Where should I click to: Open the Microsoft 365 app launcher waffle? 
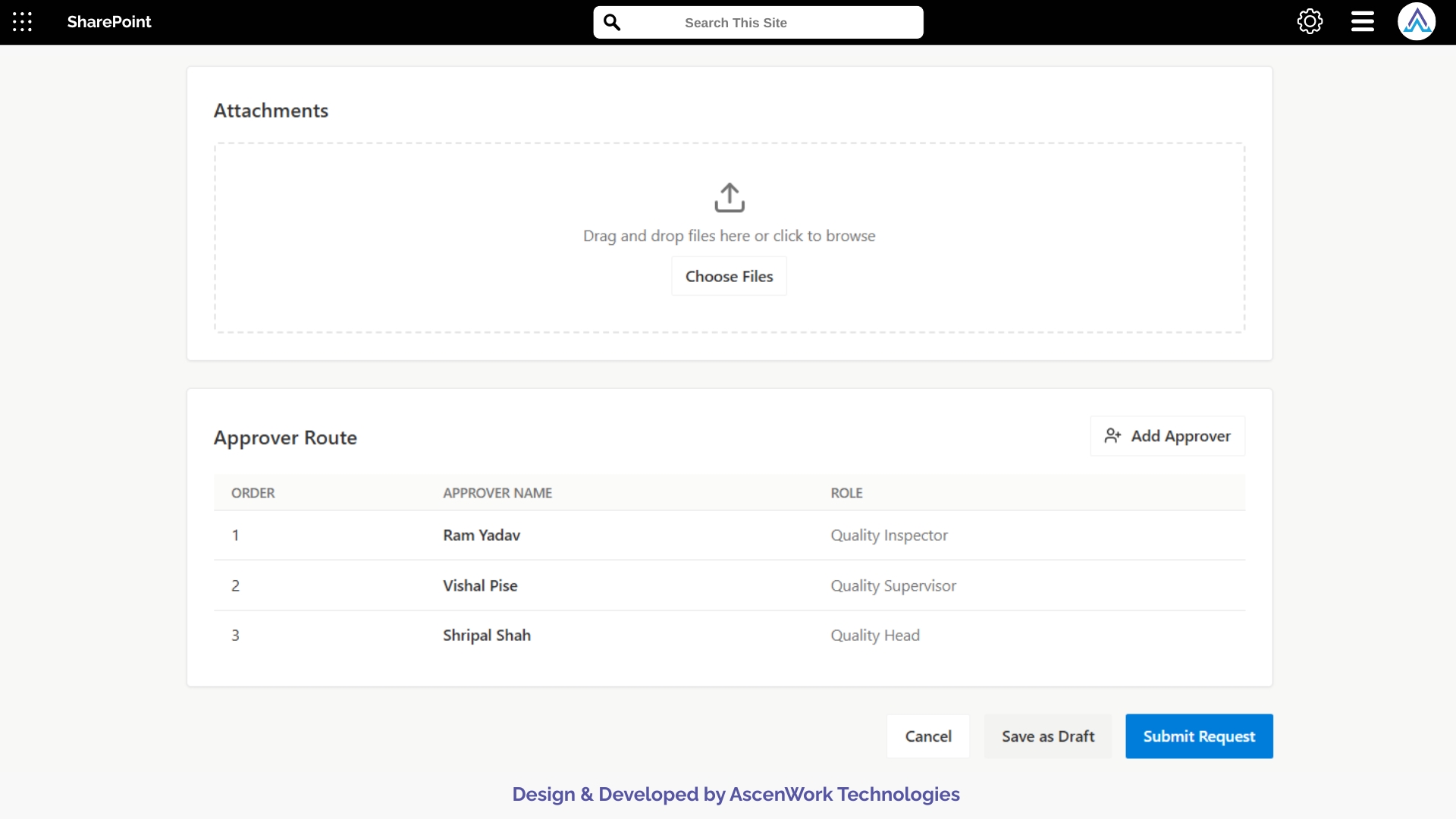pos(22,21)
